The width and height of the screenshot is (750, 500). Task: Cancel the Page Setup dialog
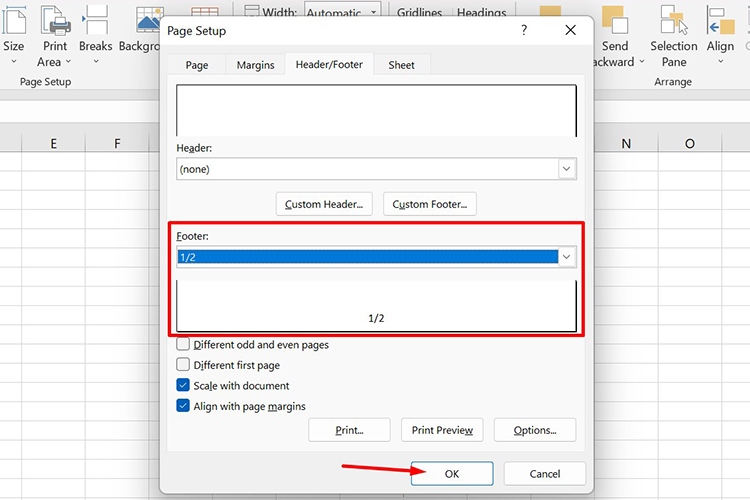[544, 474]
